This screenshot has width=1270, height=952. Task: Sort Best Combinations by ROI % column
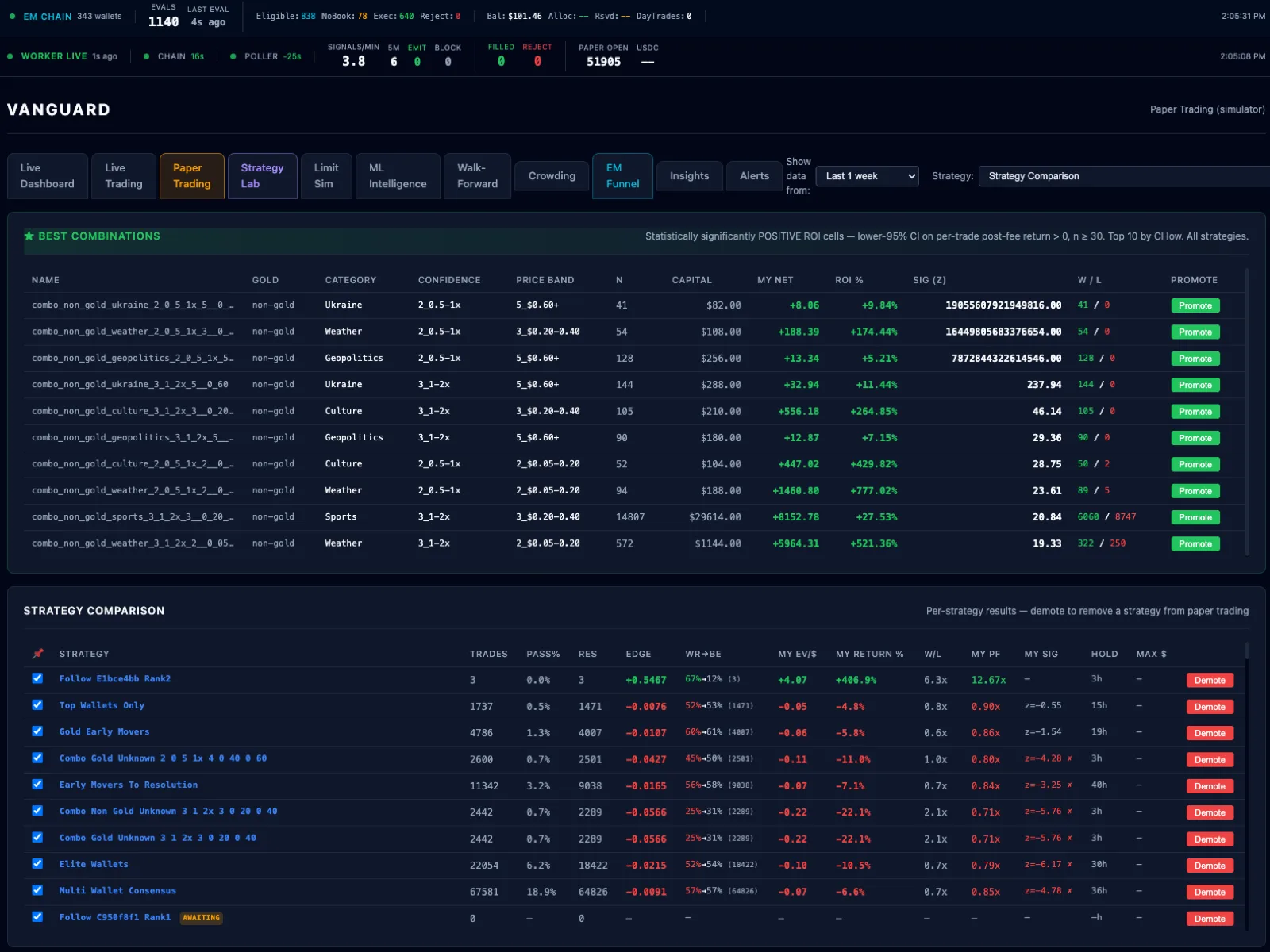tap(849, 280)
